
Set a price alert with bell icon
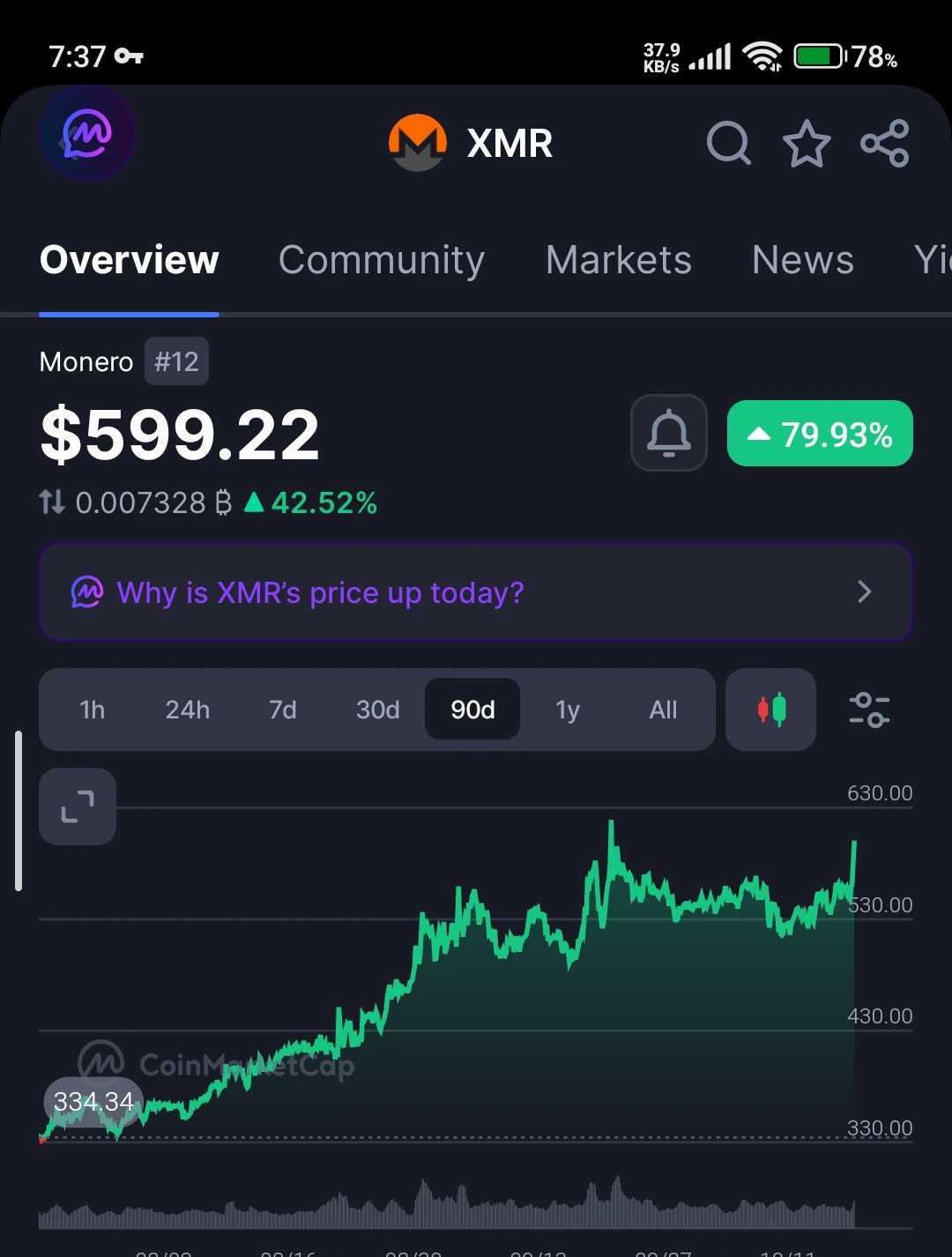pyautogui.click(x=669, y=433)
